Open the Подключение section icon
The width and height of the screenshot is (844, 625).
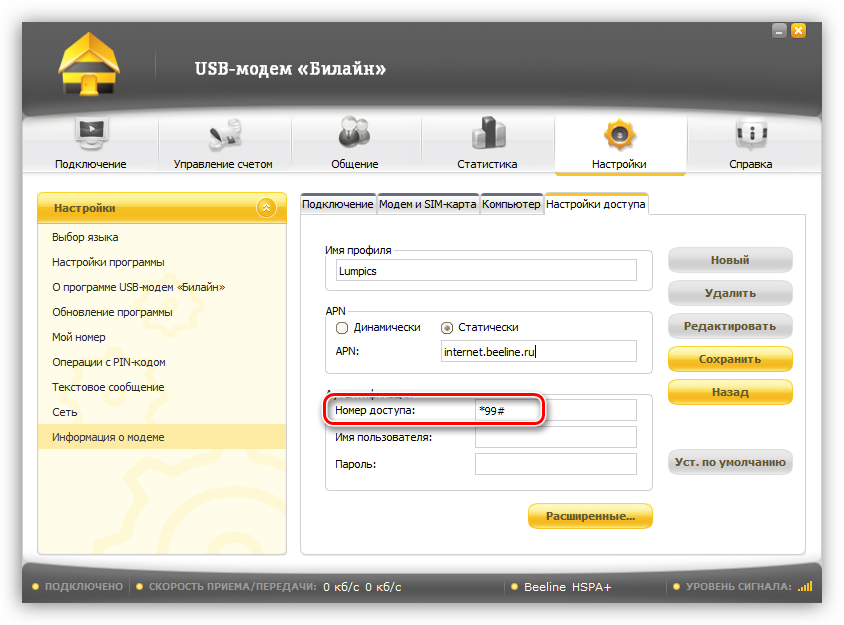click(91, 135)
